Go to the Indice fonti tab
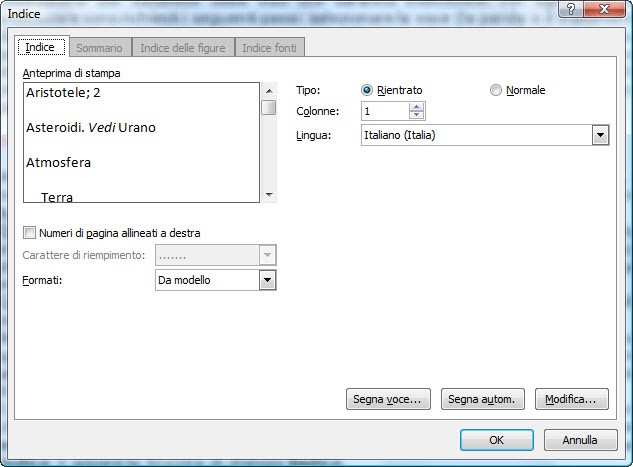 [272, 48]
